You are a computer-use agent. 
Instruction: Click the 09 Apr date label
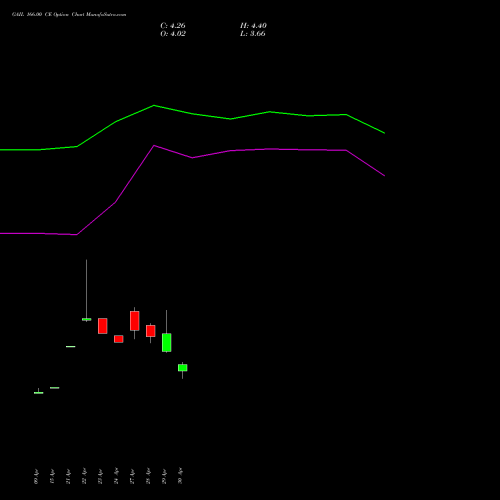[x=36, y=476]
